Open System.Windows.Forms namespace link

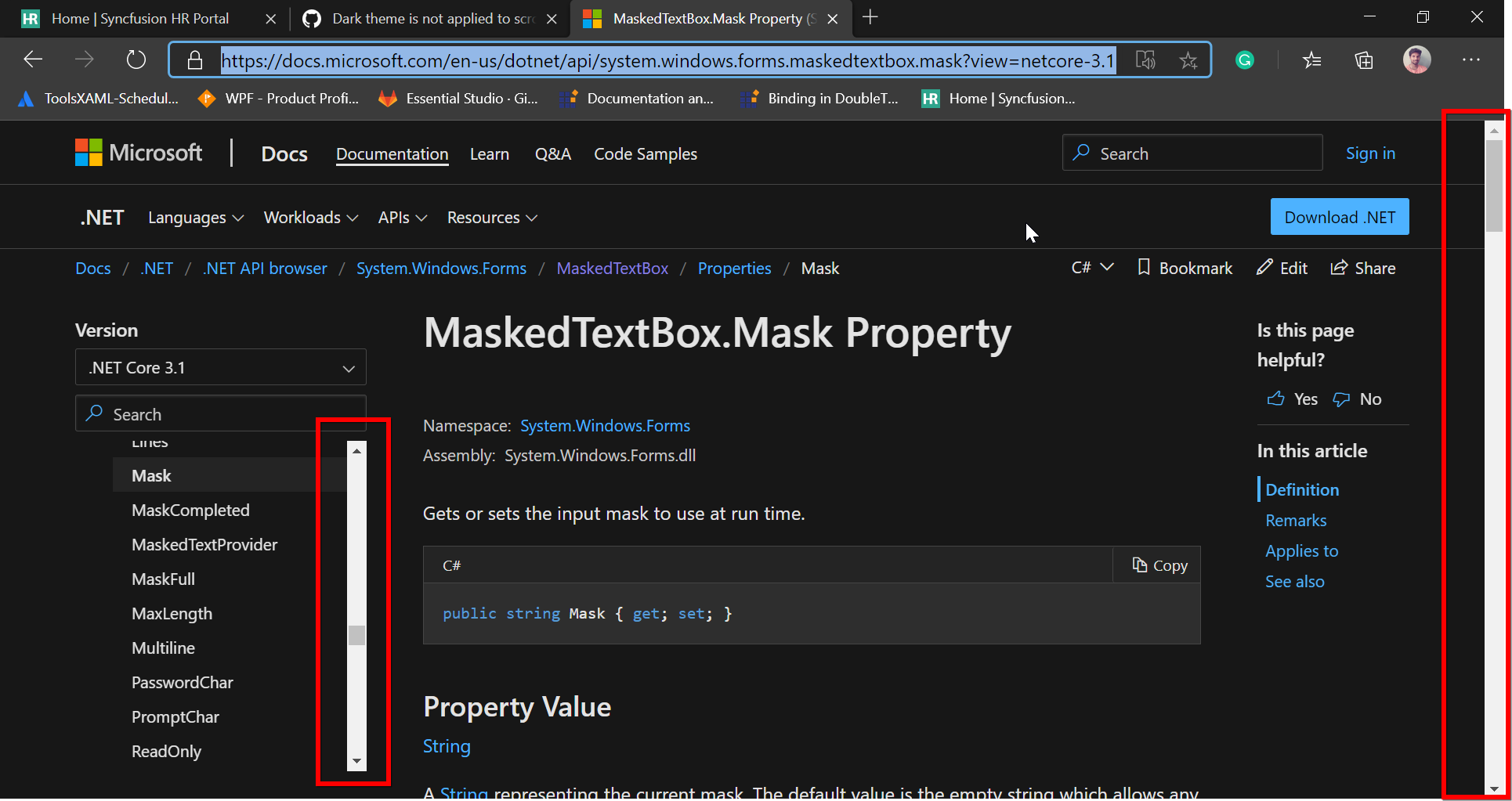pyautogui.click(x=605, y=425)
